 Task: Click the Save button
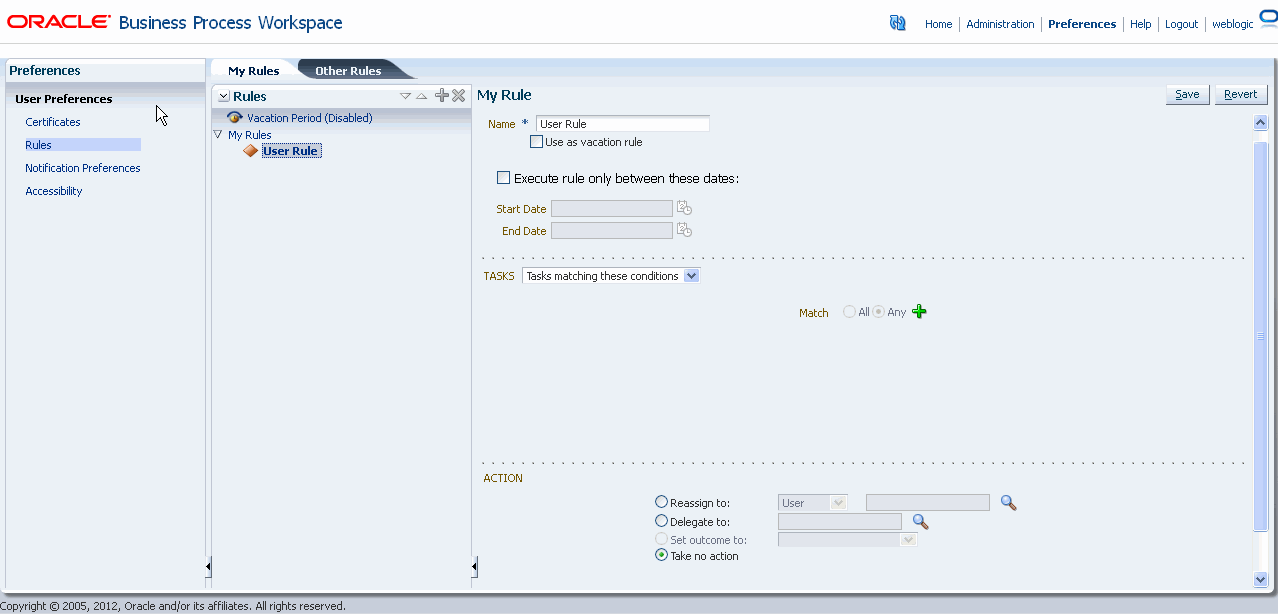[1187, 94]
